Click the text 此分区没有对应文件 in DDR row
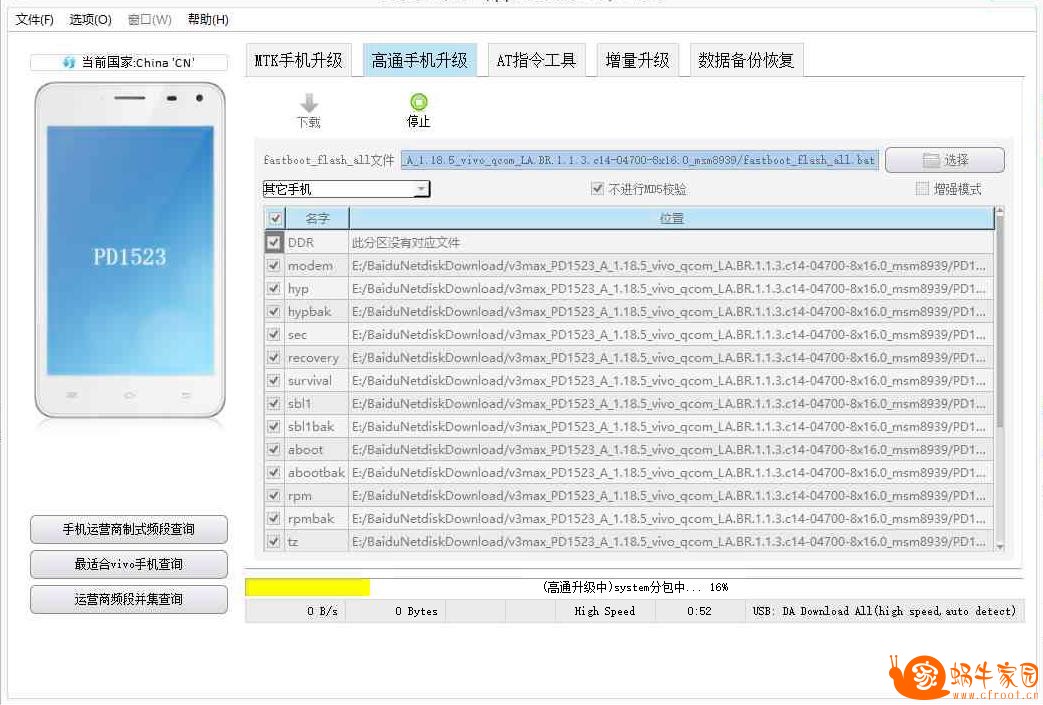1043x705 pixels. (x=406, y=243)
